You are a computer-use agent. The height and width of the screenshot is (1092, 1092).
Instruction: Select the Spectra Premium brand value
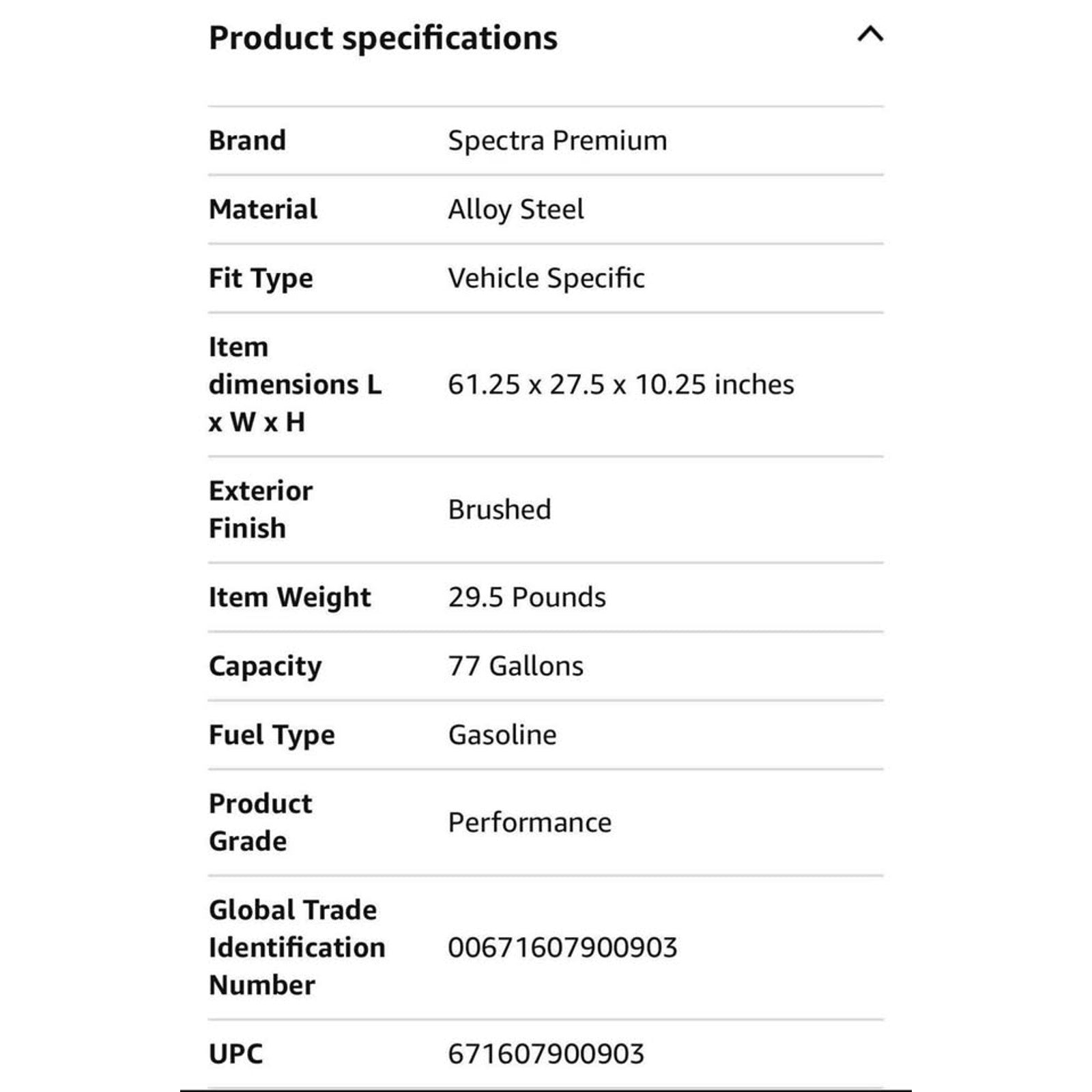click(558, 141)
